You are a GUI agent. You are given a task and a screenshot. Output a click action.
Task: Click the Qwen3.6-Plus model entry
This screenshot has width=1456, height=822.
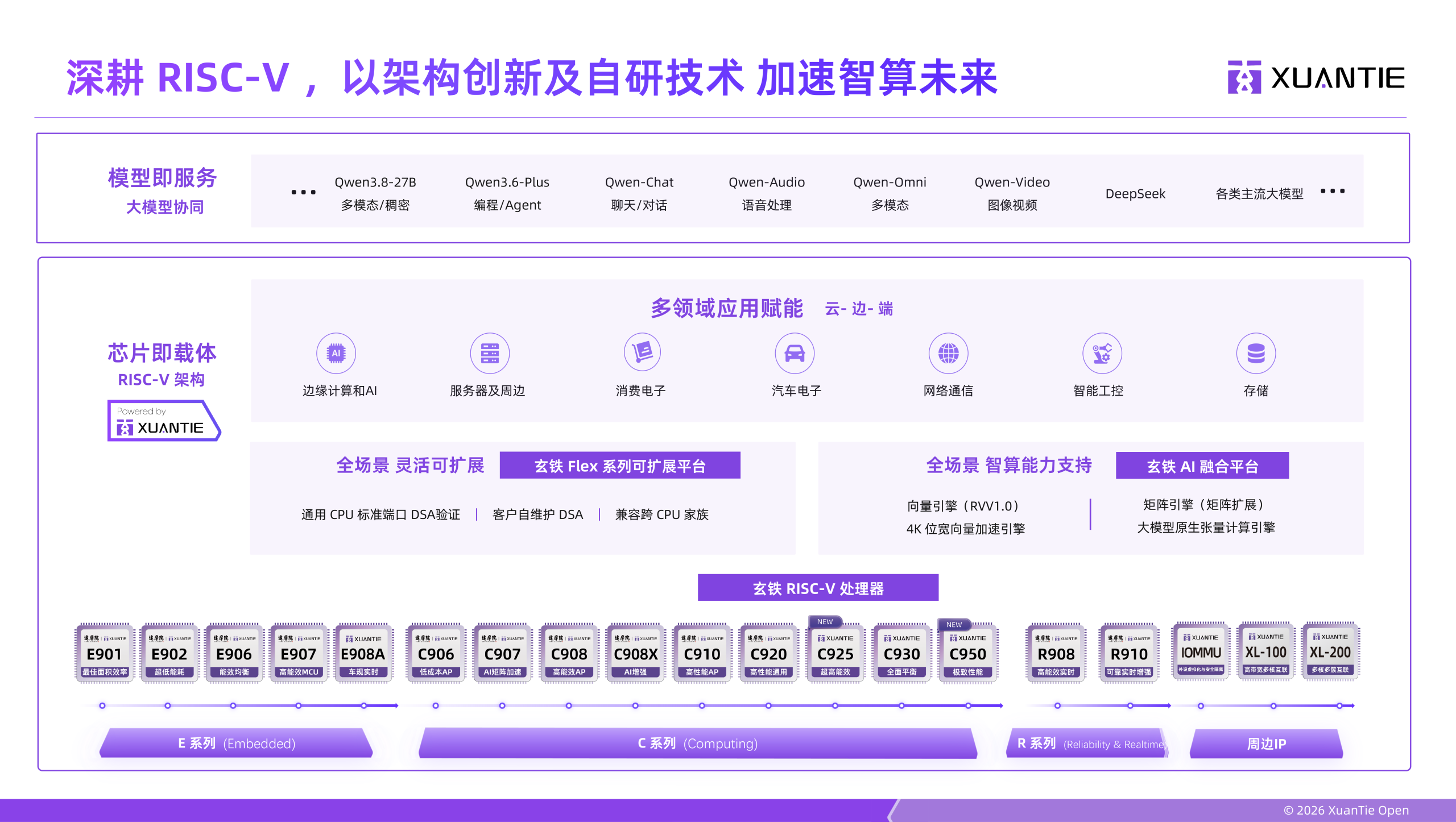[x=507, y=193]
